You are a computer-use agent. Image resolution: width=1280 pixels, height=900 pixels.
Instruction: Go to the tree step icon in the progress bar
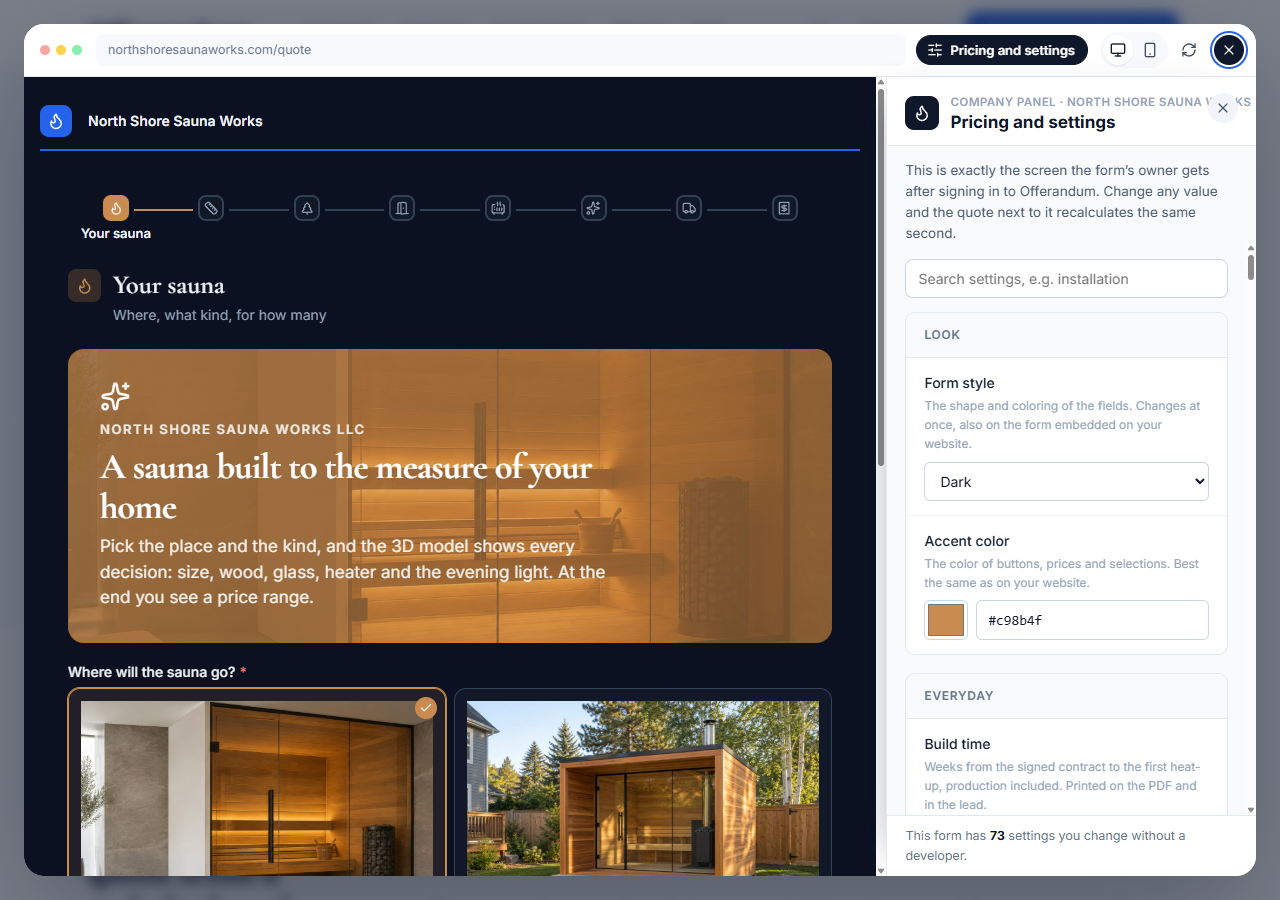pos(306,208)
